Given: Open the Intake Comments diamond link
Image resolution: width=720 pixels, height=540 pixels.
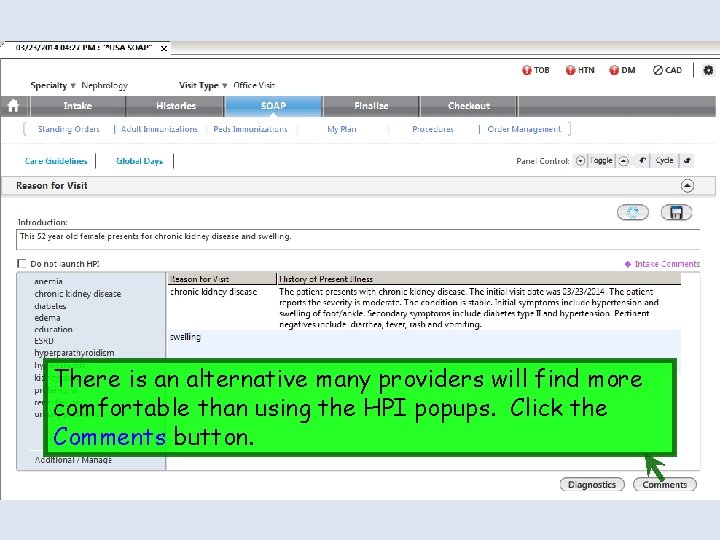Looking at the screenshot, I should coord(662,264).
